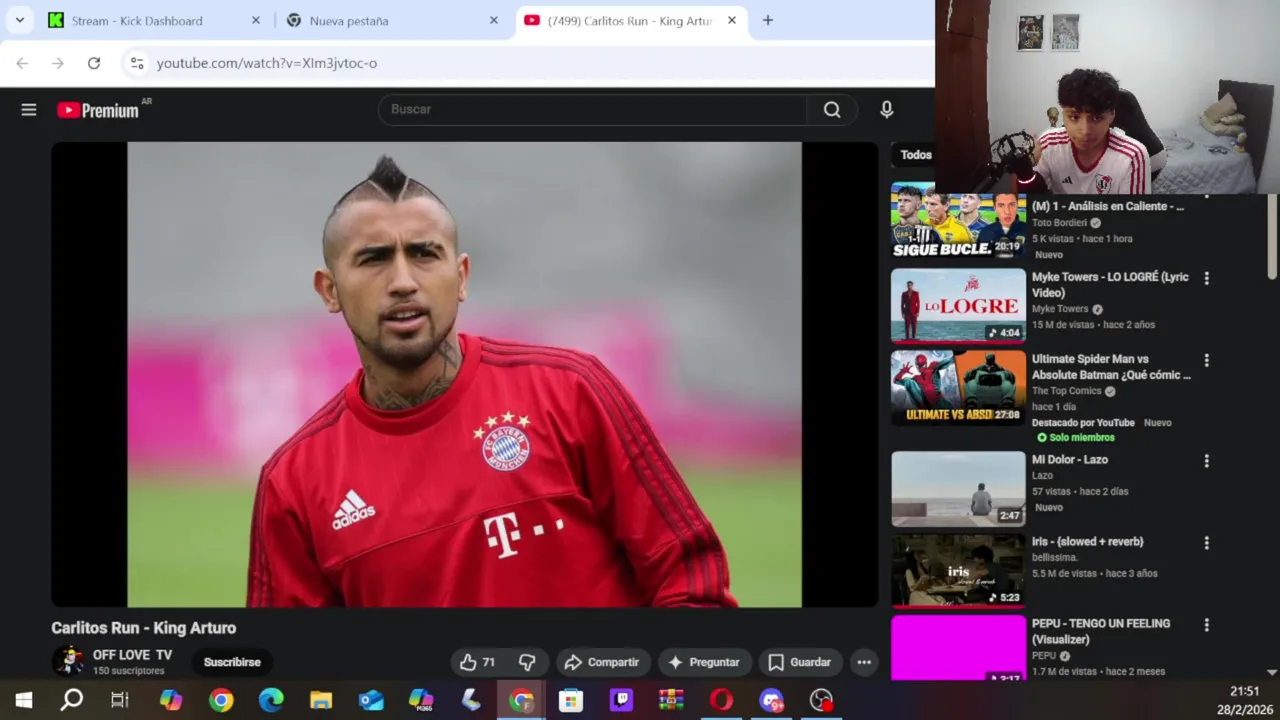This screenshot has width=1280, height=720.
Task: Share the video via Compartir button
Action: [602, 662]
